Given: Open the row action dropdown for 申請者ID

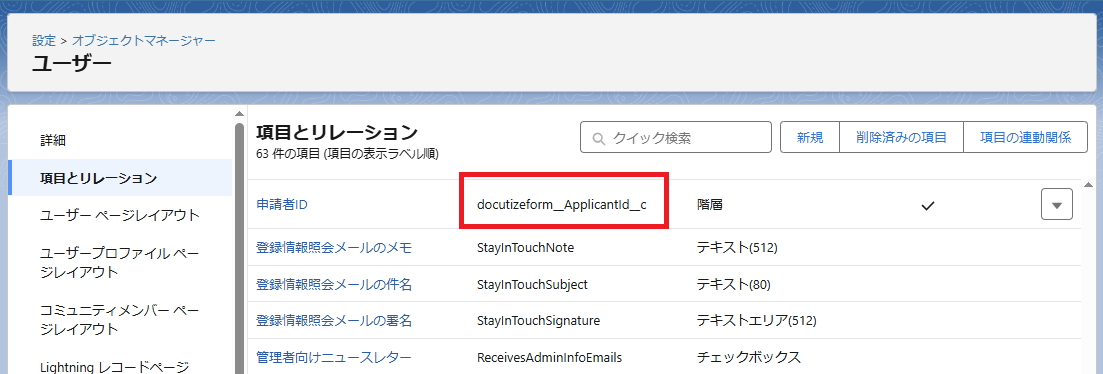Looking at the screenshot, I should (1057, 205).
